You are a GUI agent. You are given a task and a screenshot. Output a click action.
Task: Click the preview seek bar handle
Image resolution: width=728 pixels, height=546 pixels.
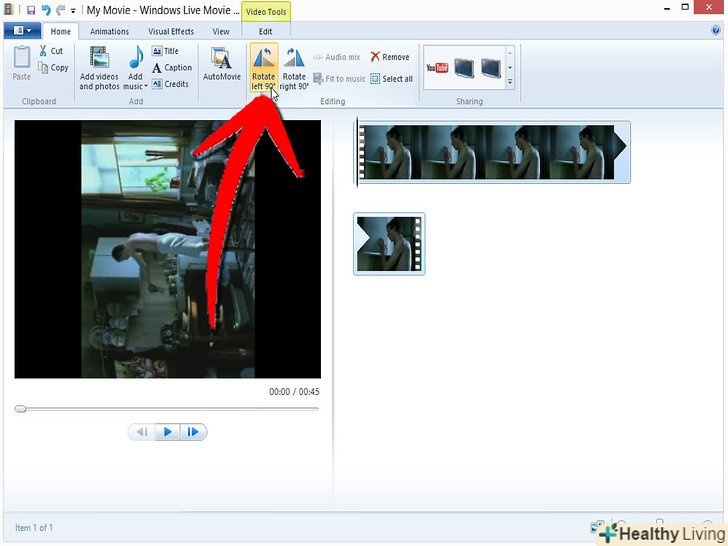(20, 409)
